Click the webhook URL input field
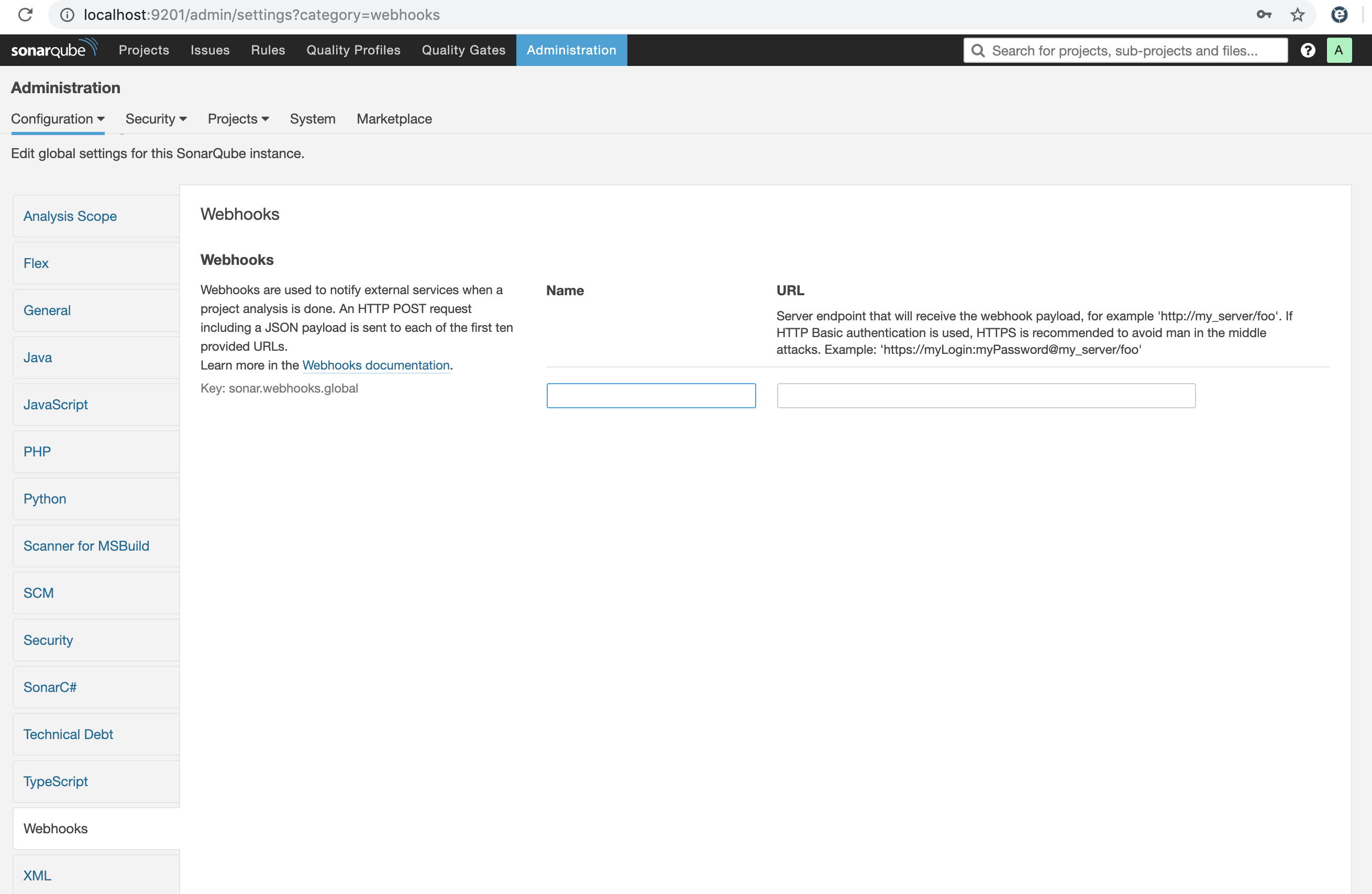The height and width of the screenshot is (894, 1372). (985, 396)
